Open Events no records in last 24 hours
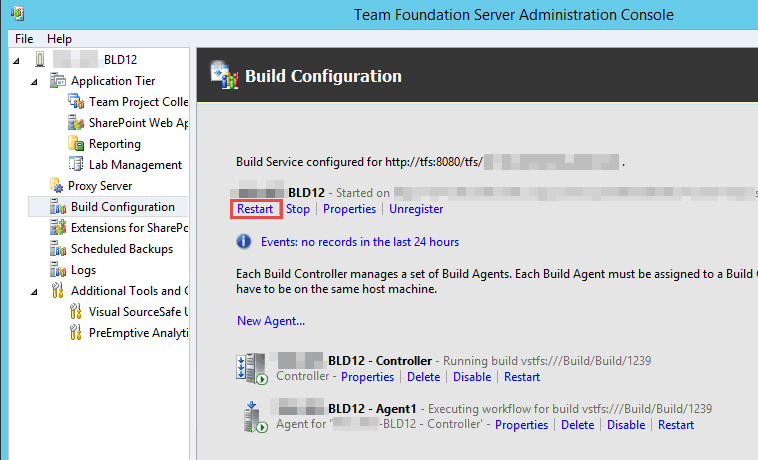The height and width of the screenshot is (460, 758). 360,242
